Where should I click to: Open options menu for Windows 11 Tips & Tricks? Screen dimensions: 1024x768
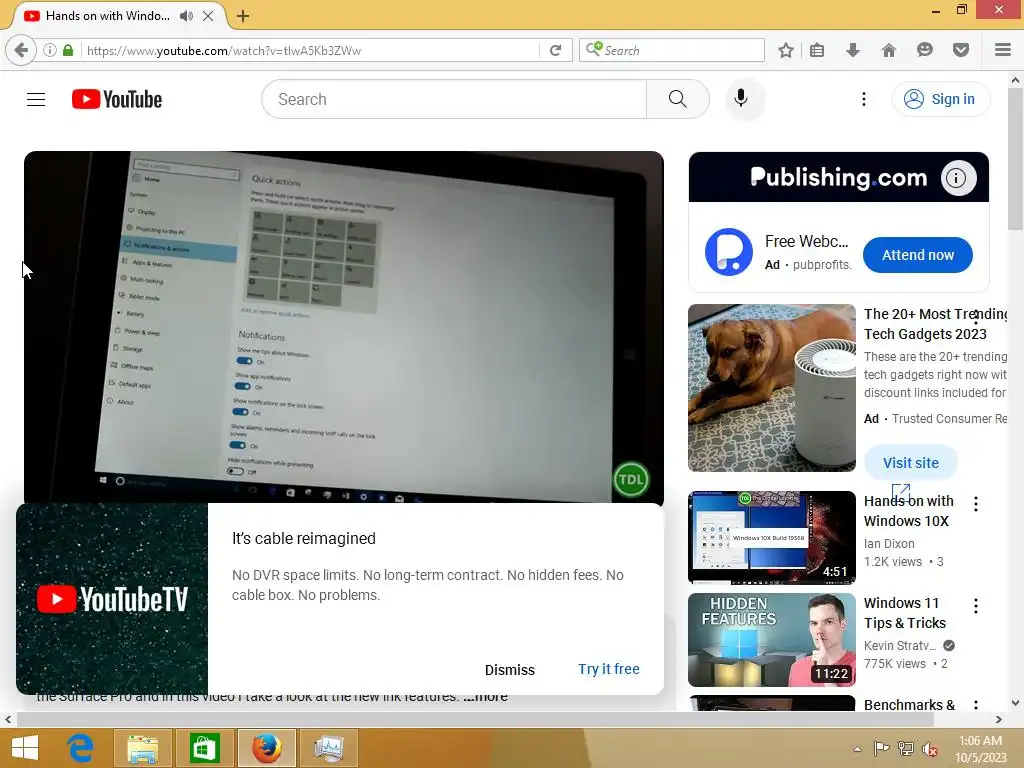[976, 605]
